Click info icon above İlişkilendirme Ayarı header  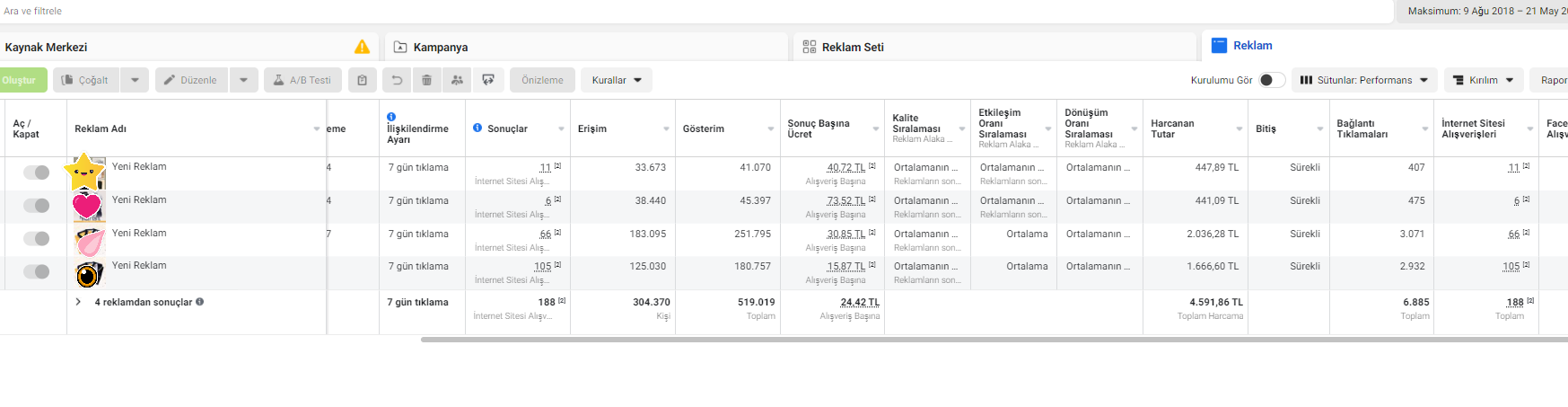click(x=391, y=117)
